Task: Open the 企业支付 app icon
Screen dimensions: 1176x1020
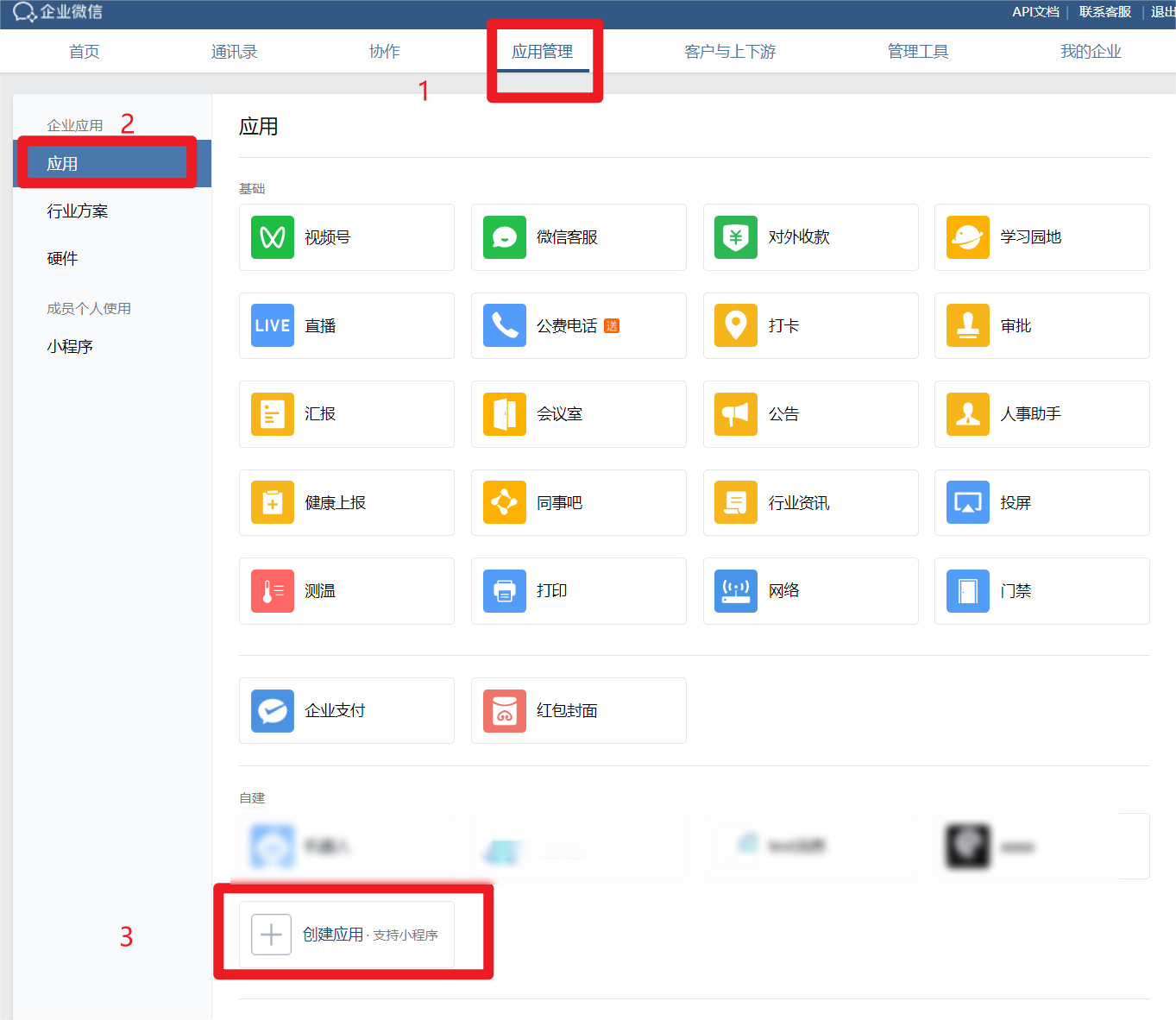Action: tap(272, 711)
